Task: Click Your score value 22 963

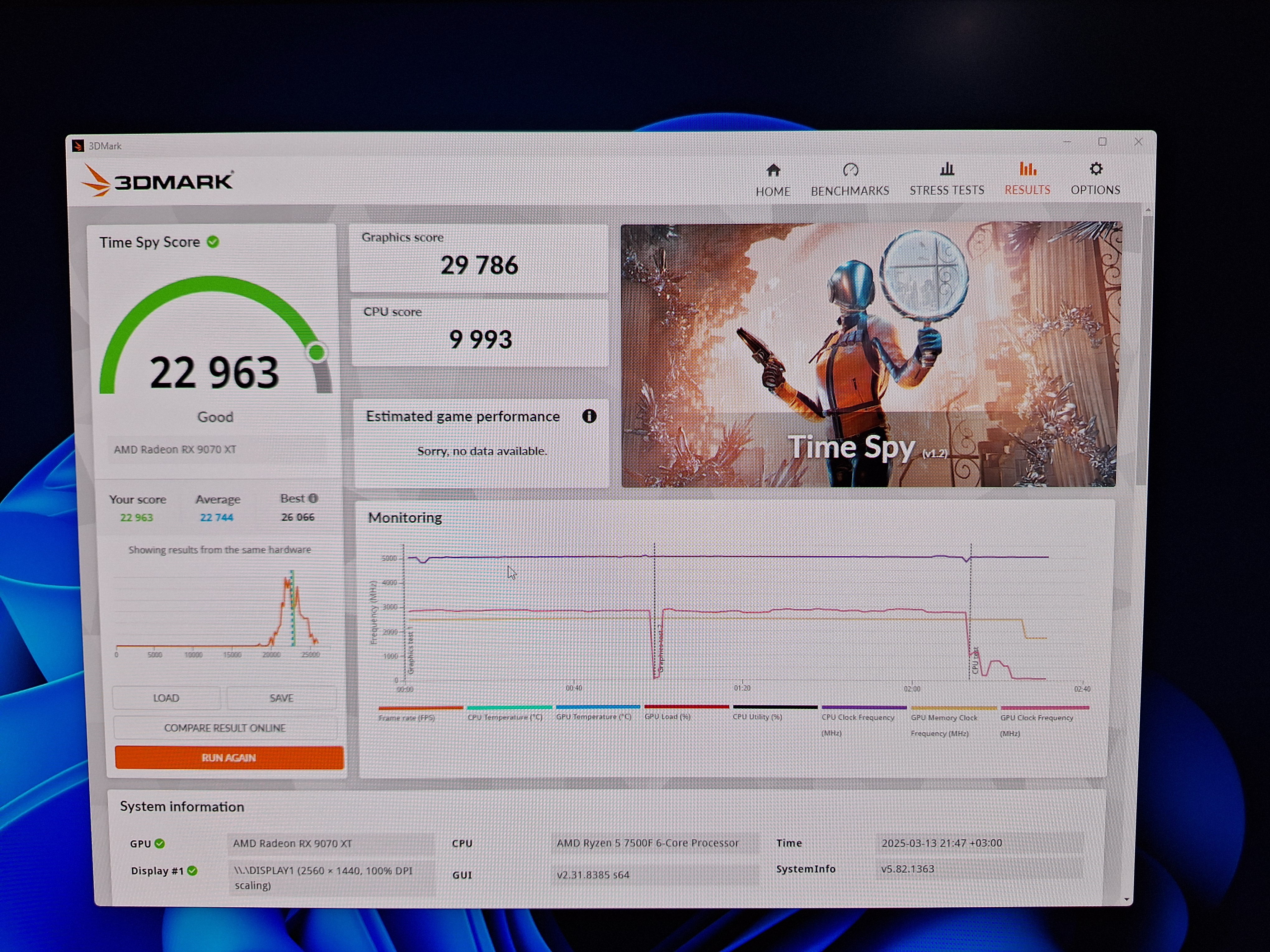Action: pyautogui.click(x=137, y=517)
